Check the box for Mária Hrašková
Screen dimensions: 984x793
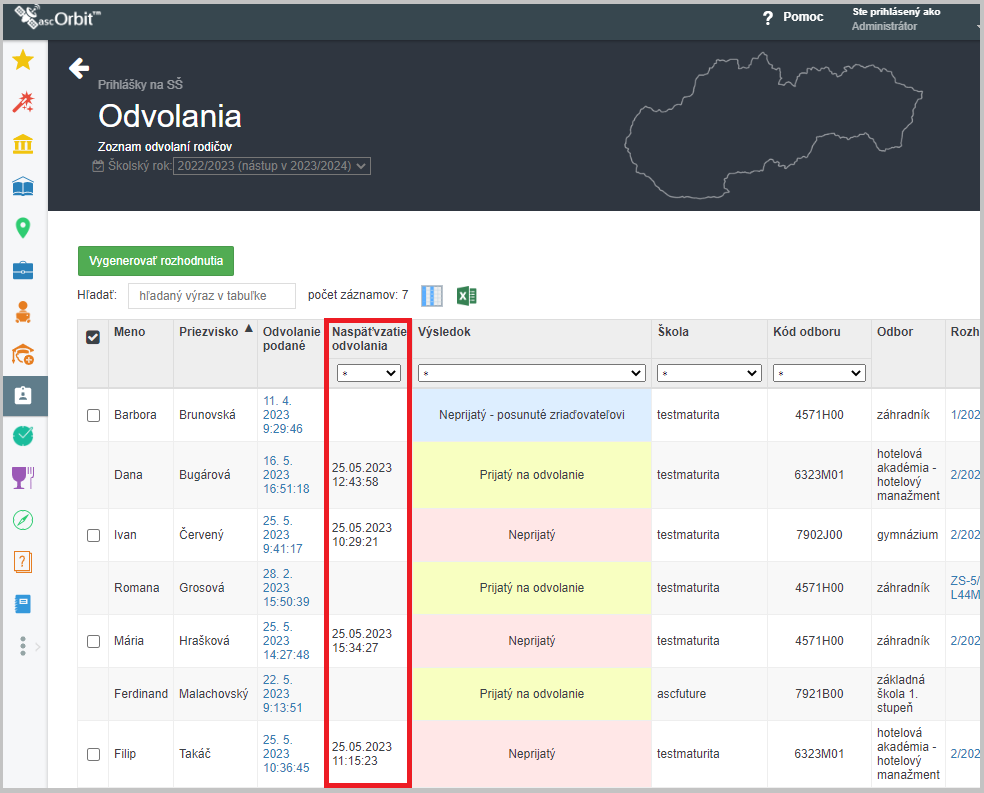pos(94,641)
